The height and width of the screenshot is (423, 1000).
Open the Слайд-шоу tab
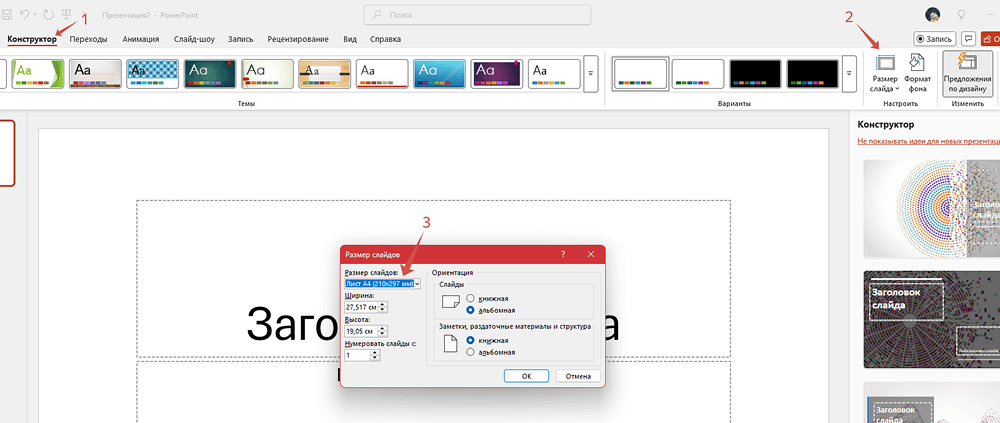pyautogui.click(x=194, y=39)
